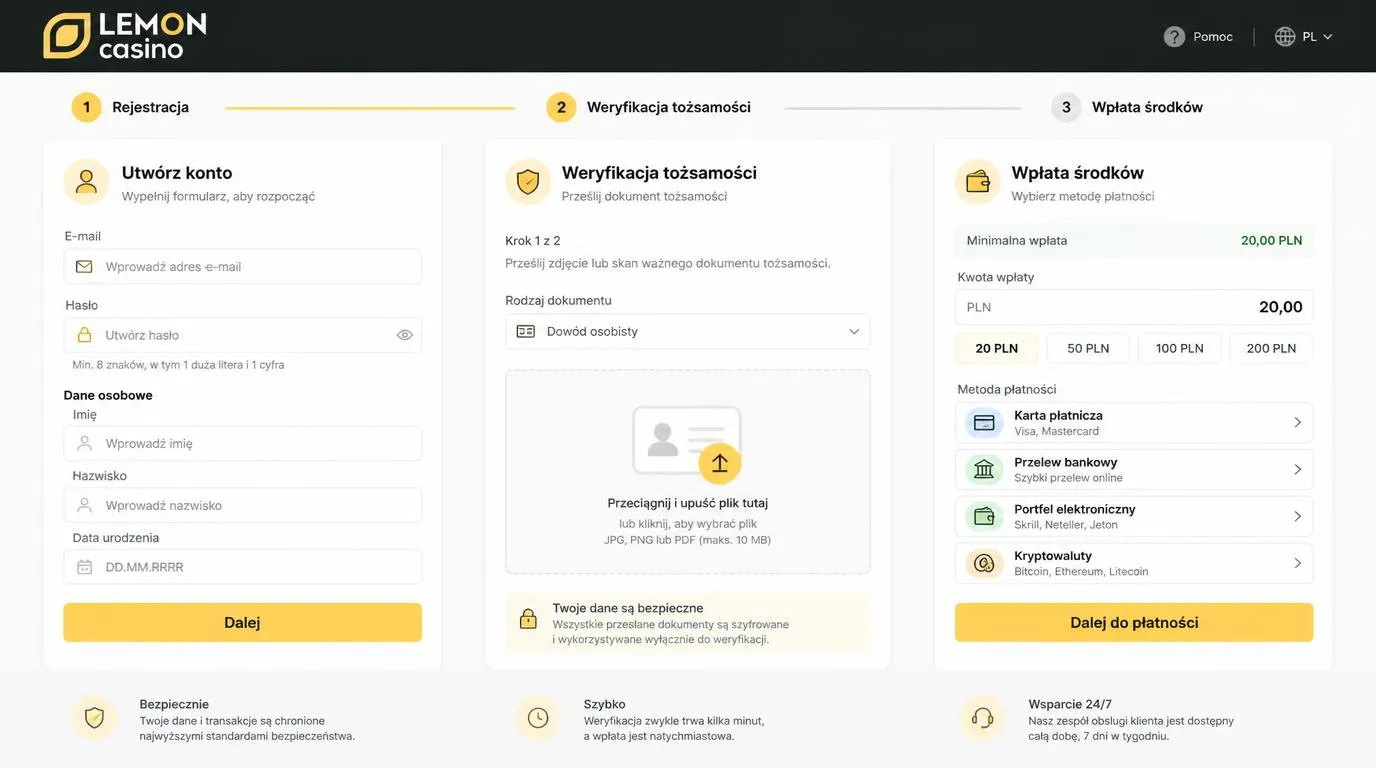Focus the Utwórz hasło password field

click(243, 335)
